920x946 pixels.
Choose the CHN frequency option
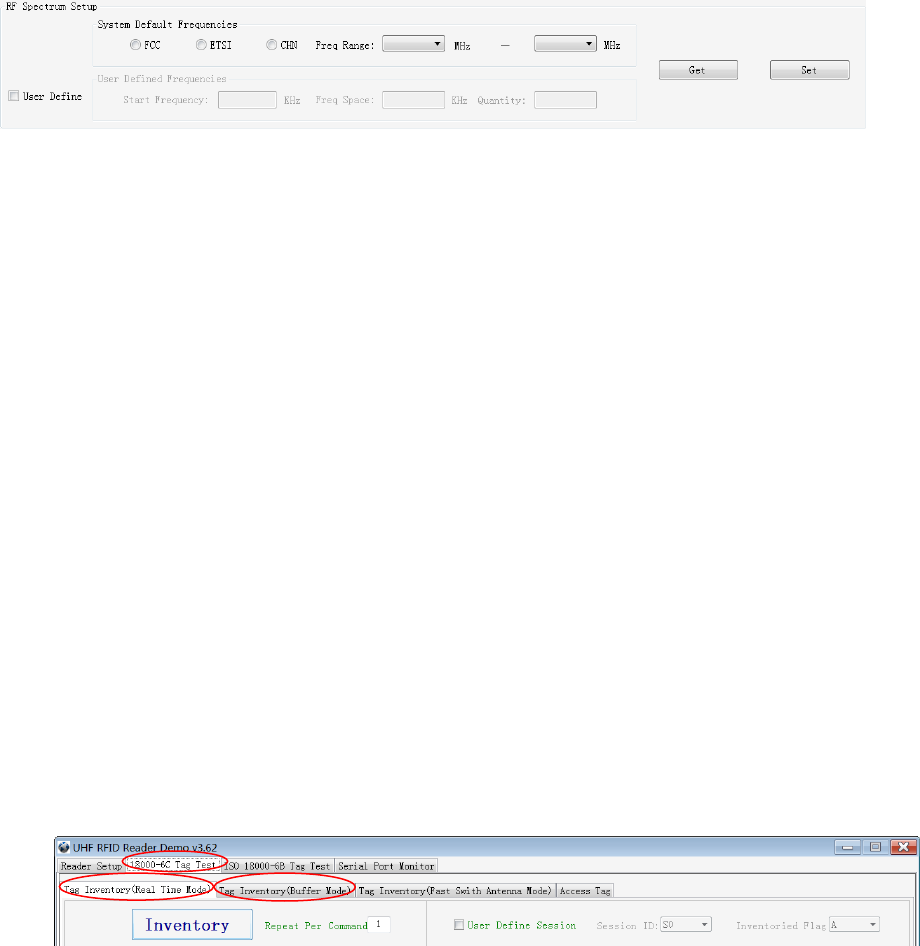click(x=271, y=45)
